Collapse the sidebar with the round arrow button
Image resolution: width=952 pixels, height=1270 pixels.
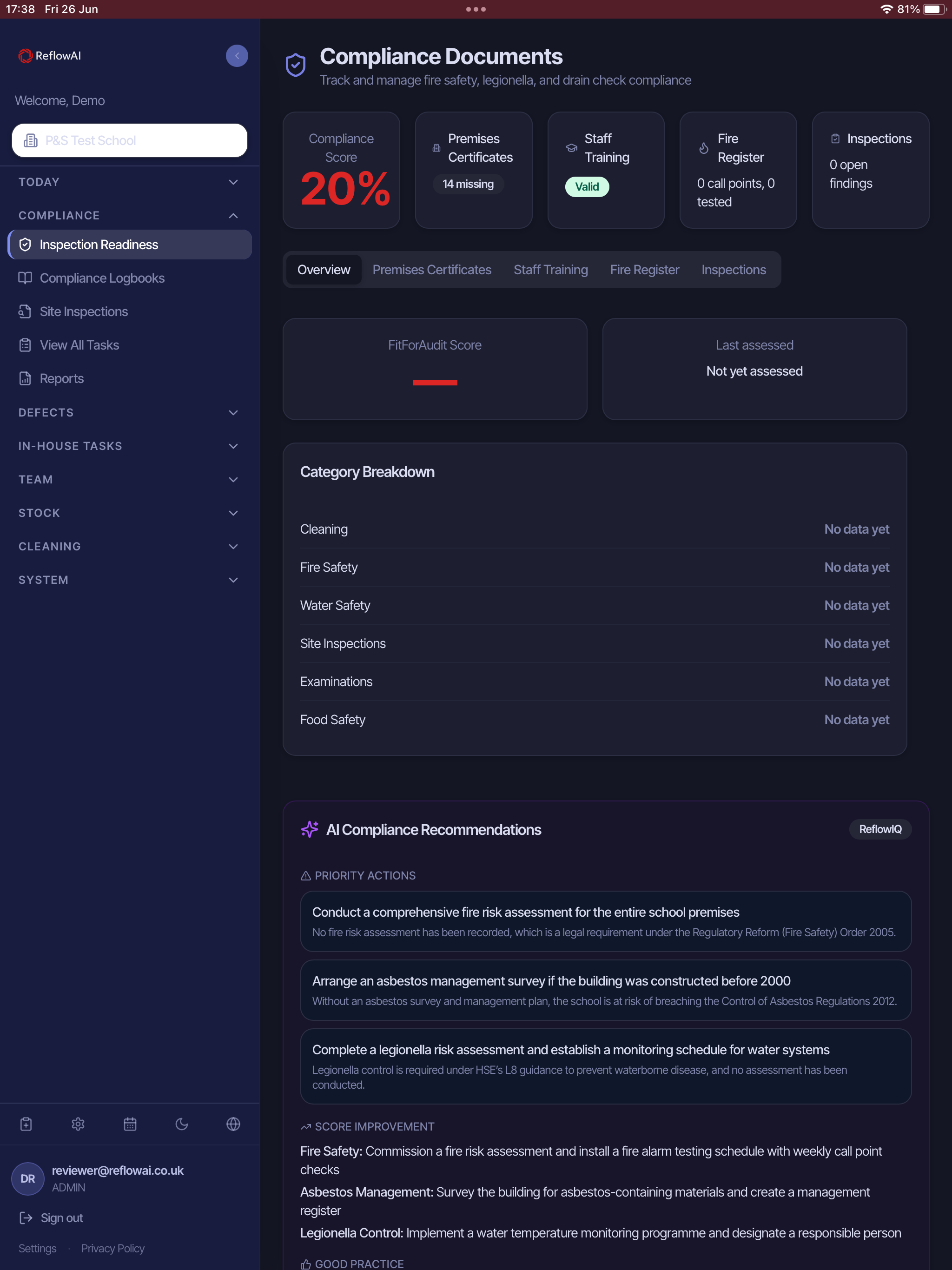237,56
